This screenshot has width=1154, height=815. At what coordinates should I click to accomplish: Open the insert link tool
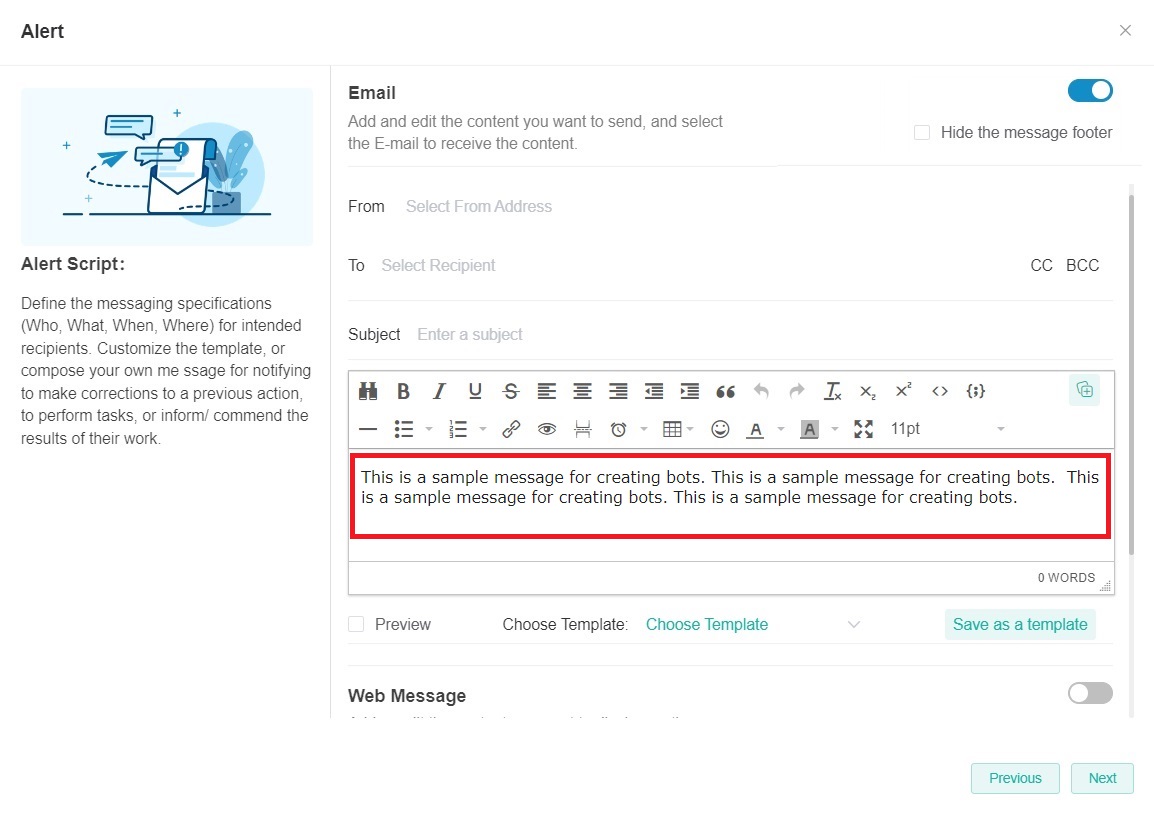click(x=511, y=429)
